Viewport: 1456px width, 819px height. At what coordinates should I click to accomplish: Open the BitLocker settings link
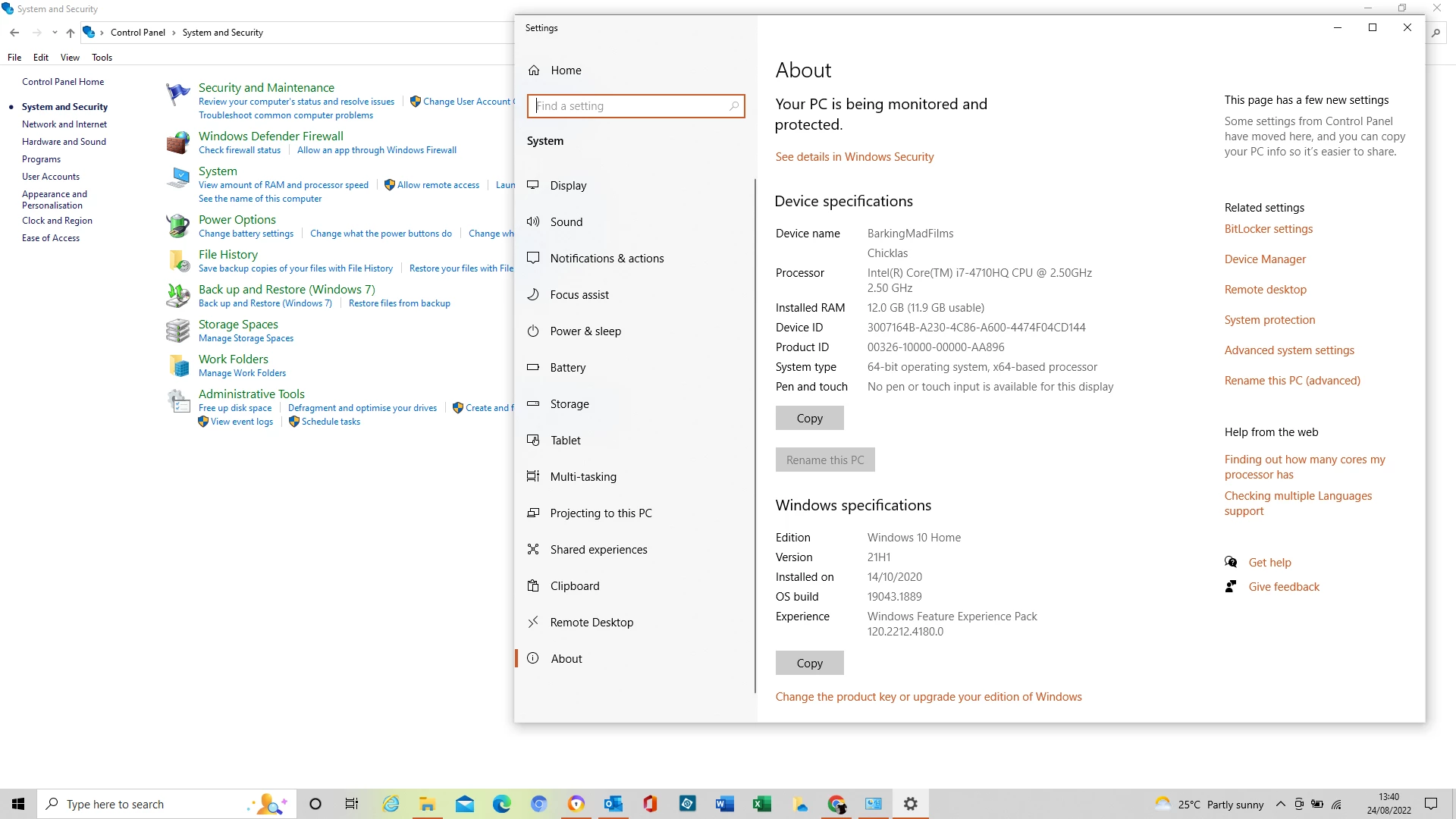click(1268, 229)
